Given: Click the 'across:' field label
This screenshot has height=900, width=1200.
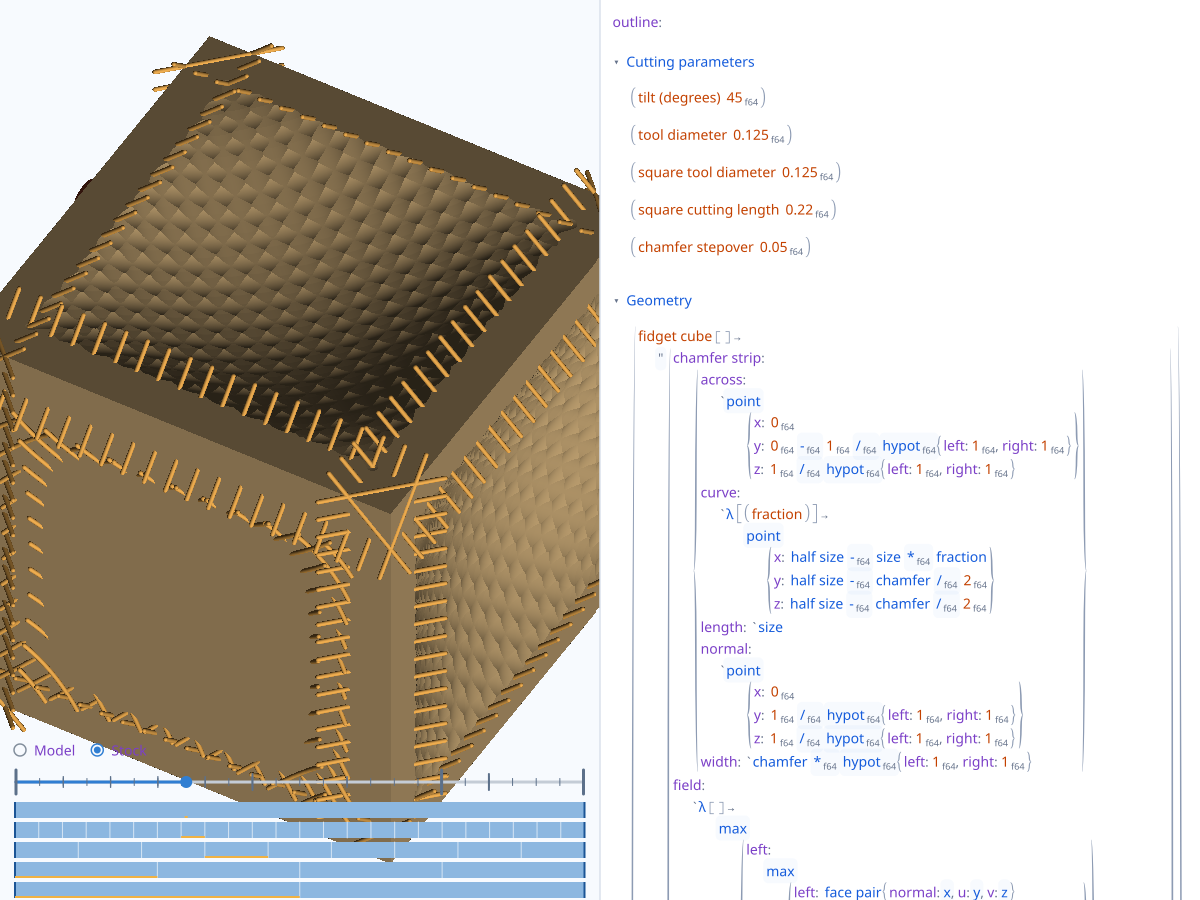Looking at the screenshot, I should pos(723,380).
